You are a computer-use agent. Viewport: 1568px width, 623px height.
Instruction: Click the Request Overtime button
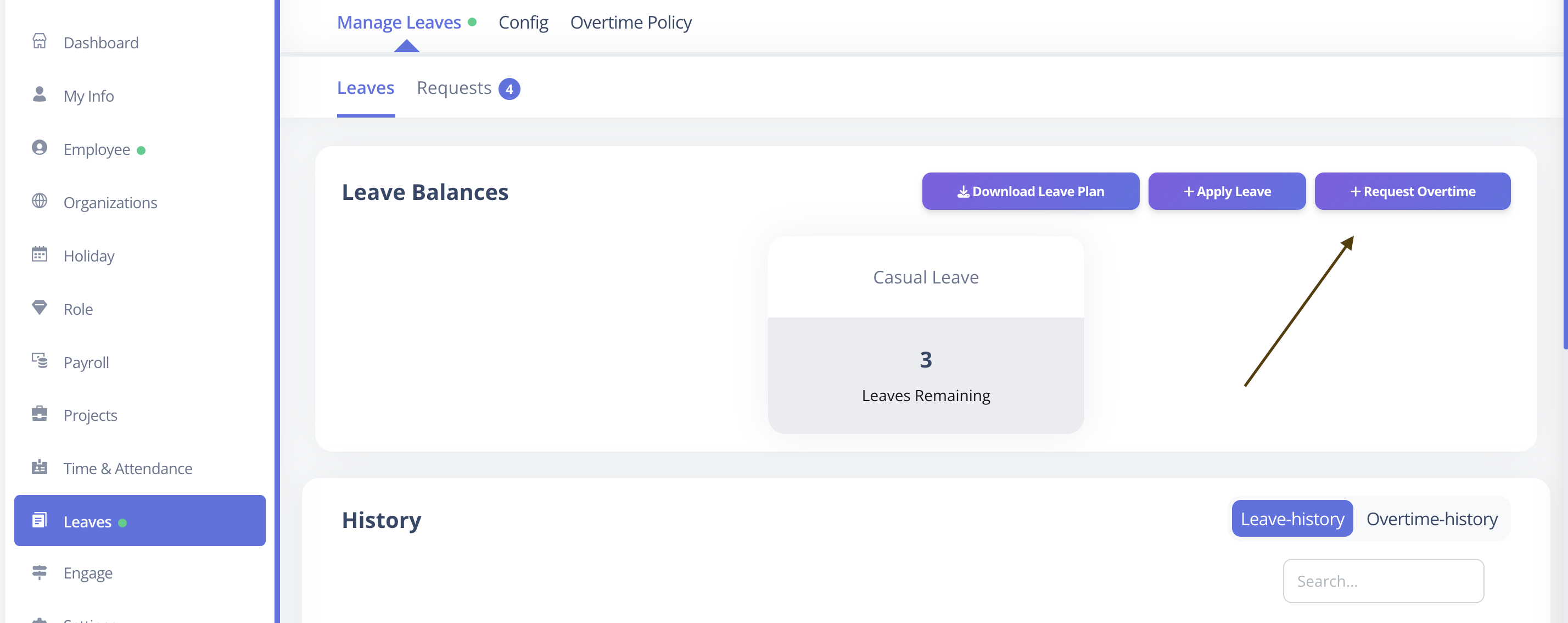pos(1412,191)
